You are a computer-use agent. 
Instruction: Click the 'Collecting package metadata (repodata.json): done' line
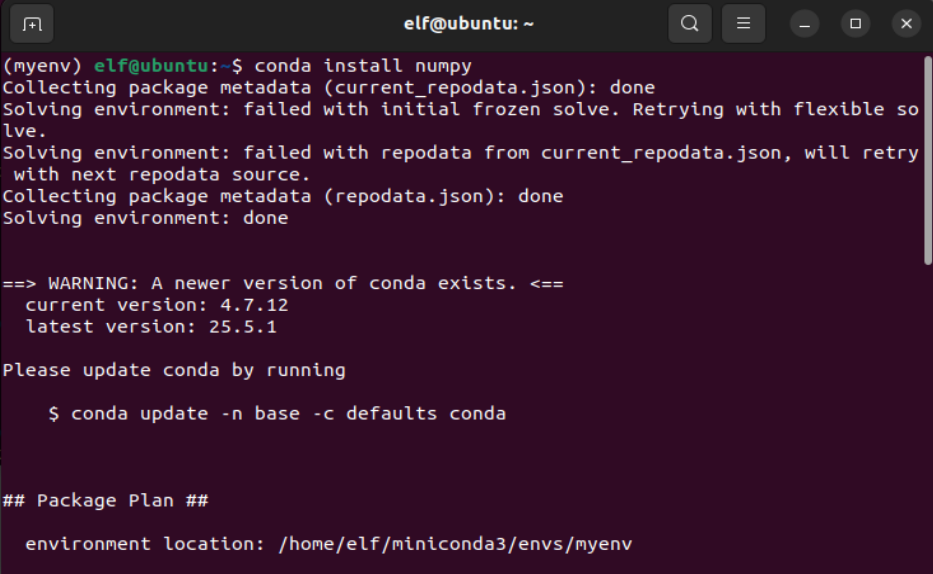click(283, 196)
